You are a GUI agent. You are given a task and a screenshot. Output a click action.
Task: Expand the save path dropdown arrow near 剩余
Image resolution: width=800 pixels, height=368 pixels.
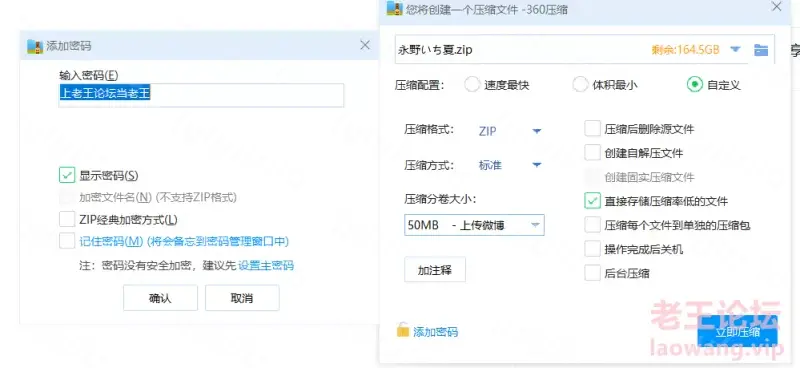tap(735, 50)
